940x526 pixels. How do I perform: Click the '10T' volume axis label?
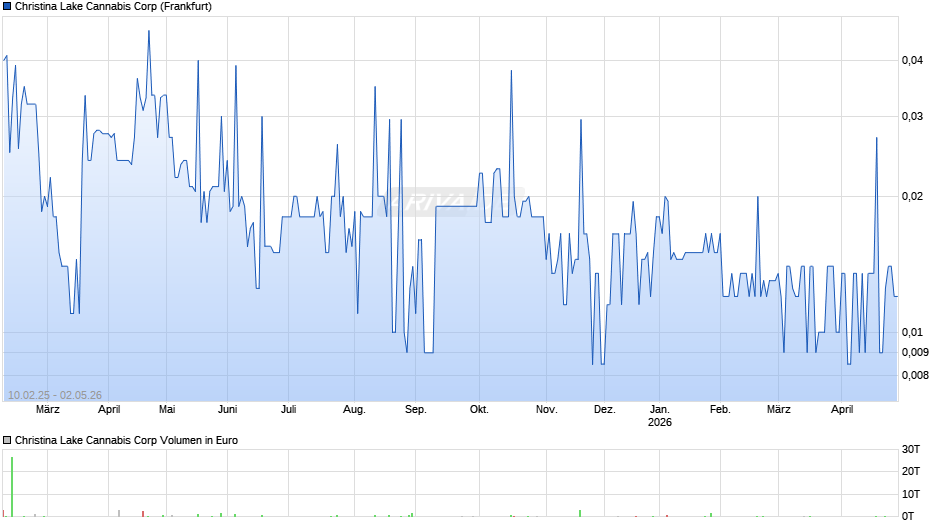(x=911, y=494)
